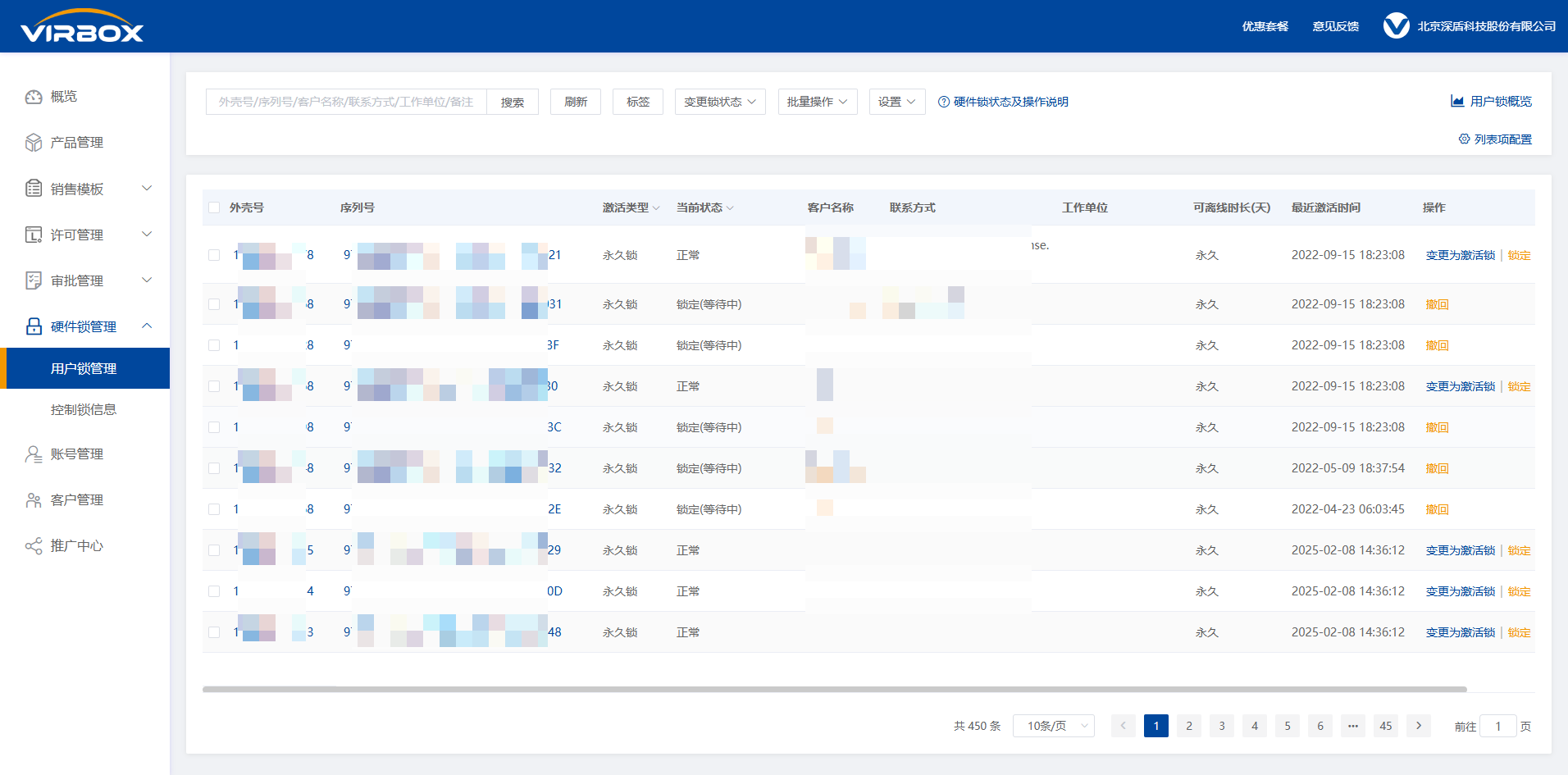Check the row ending in 29

click(214, 550)
